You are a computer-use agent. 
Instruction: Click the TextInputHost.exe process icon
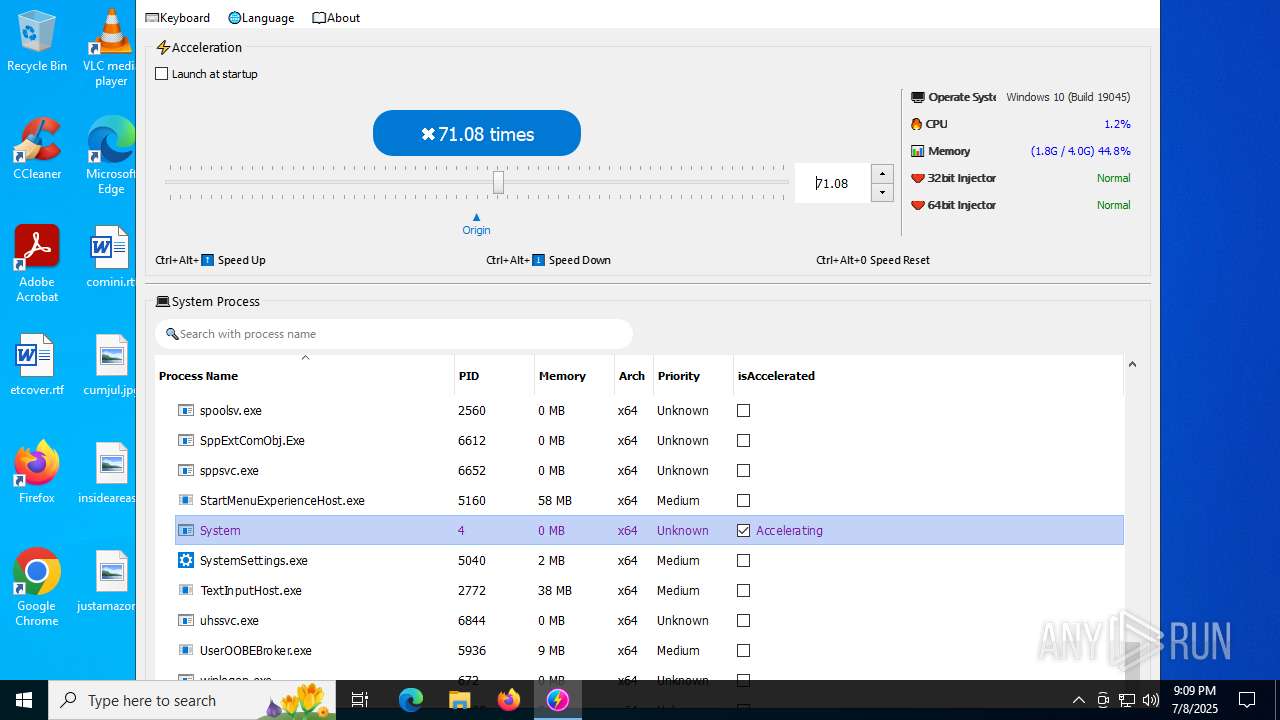coord(185,591)
